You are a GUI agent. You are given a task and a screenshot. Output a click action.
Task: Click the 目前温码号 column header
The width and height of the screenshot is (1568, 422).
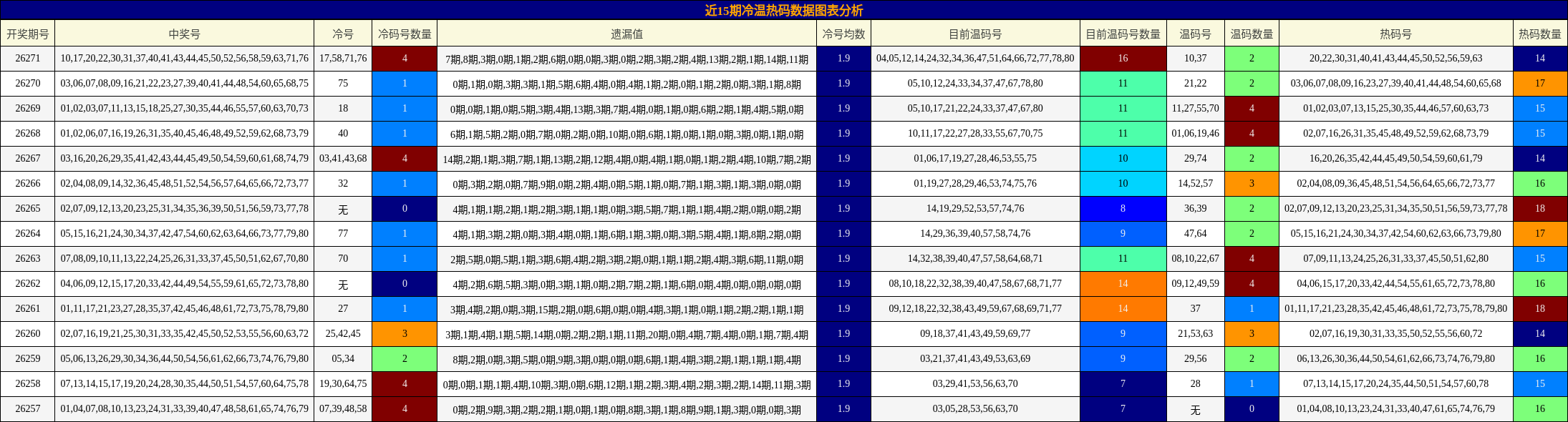pos(975,34)
